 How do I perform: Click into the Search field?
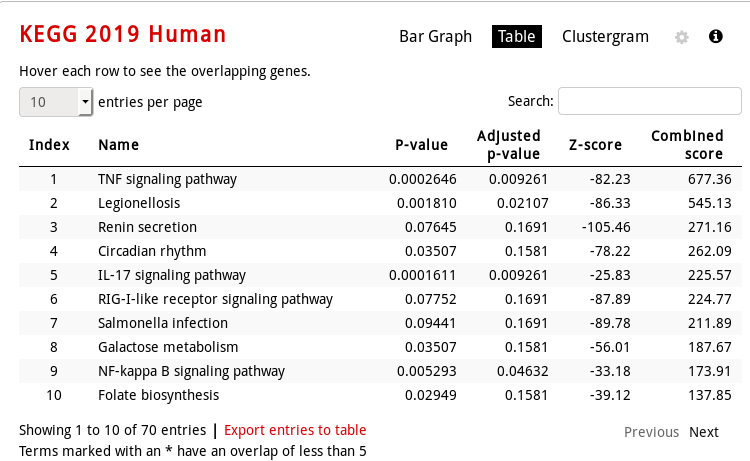650,101
